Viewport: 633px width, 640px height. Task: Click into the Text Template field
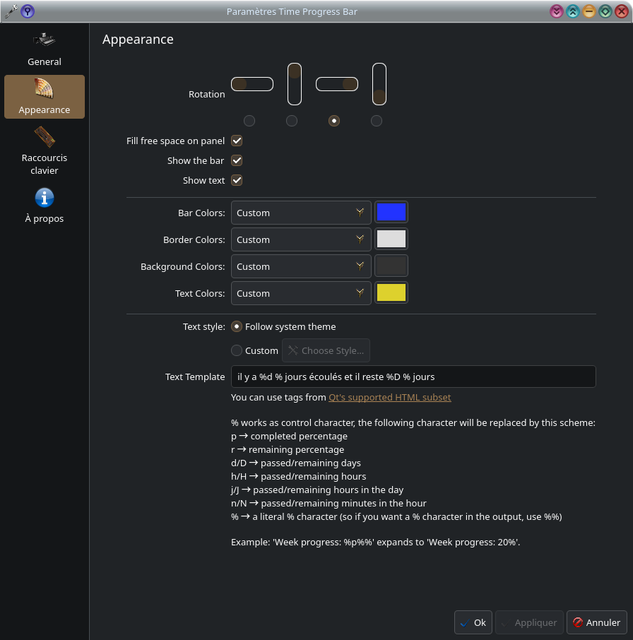click(413, 376)
